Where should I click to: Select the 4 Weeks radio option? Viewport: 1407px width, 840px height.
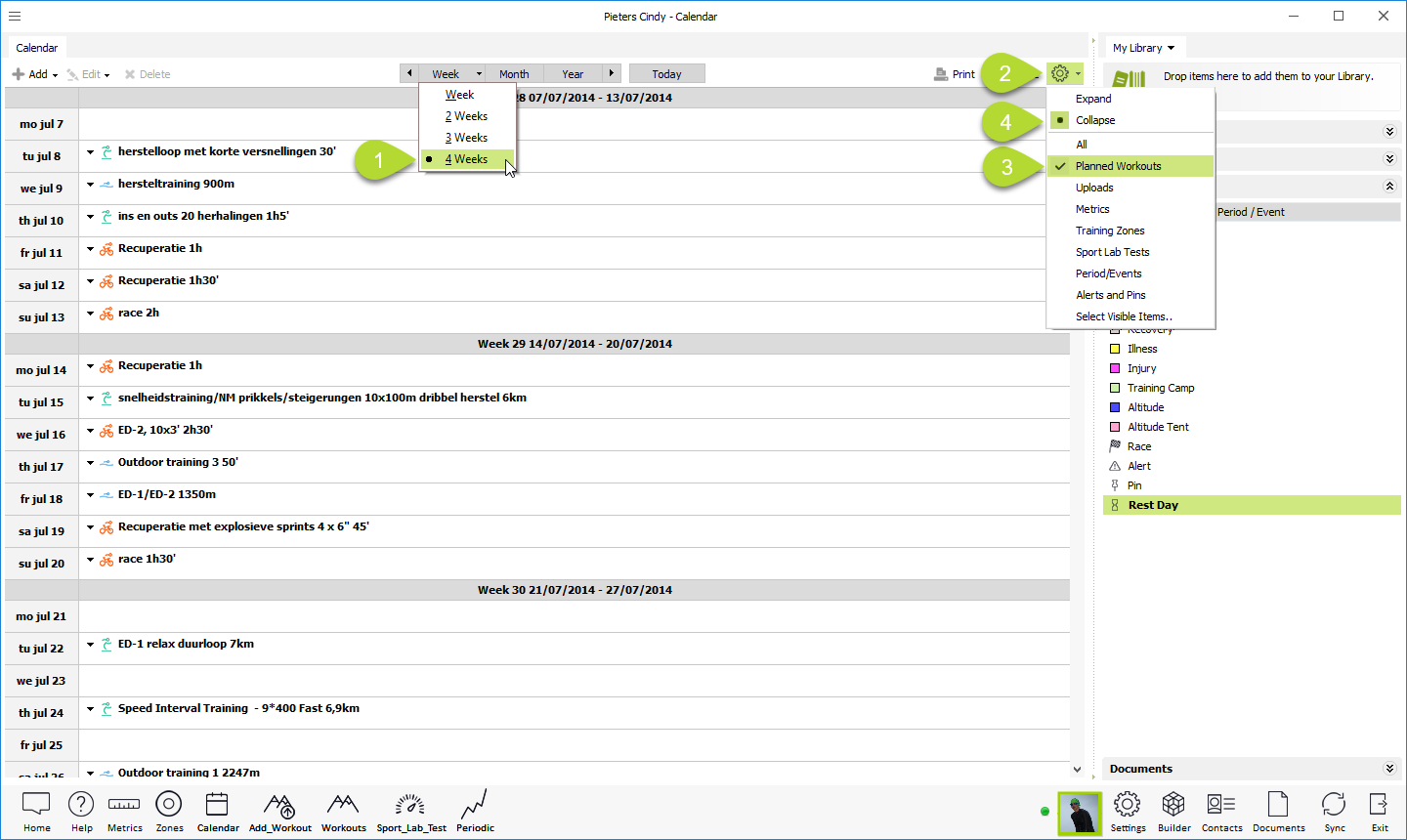(x=467, y=159)
